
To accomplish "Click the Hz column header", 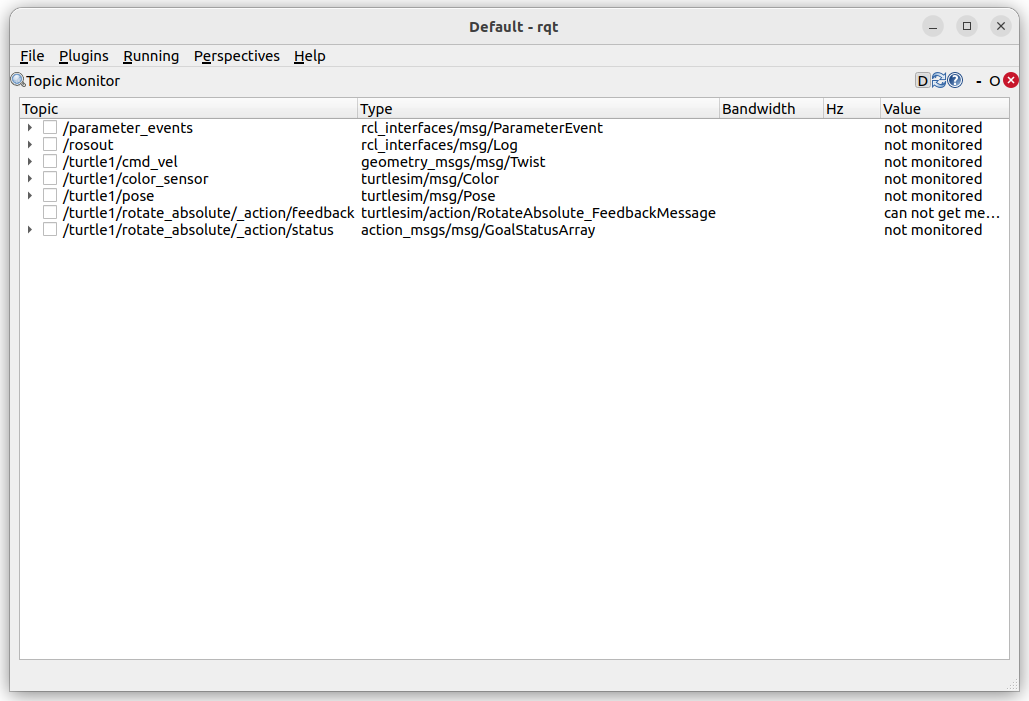I will coord(852,108).
